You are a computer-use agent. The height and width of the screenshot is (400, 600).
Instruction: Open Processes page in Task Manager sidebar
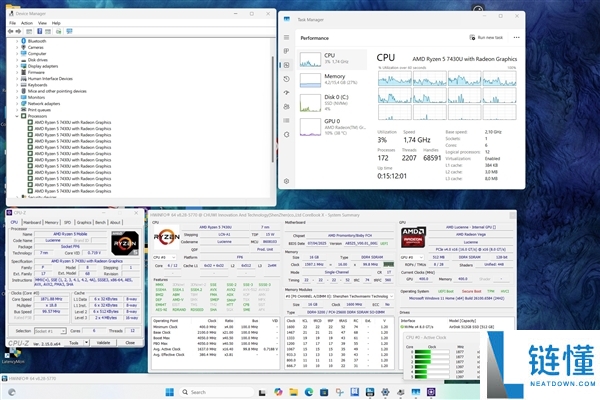[x=286, y=51]
